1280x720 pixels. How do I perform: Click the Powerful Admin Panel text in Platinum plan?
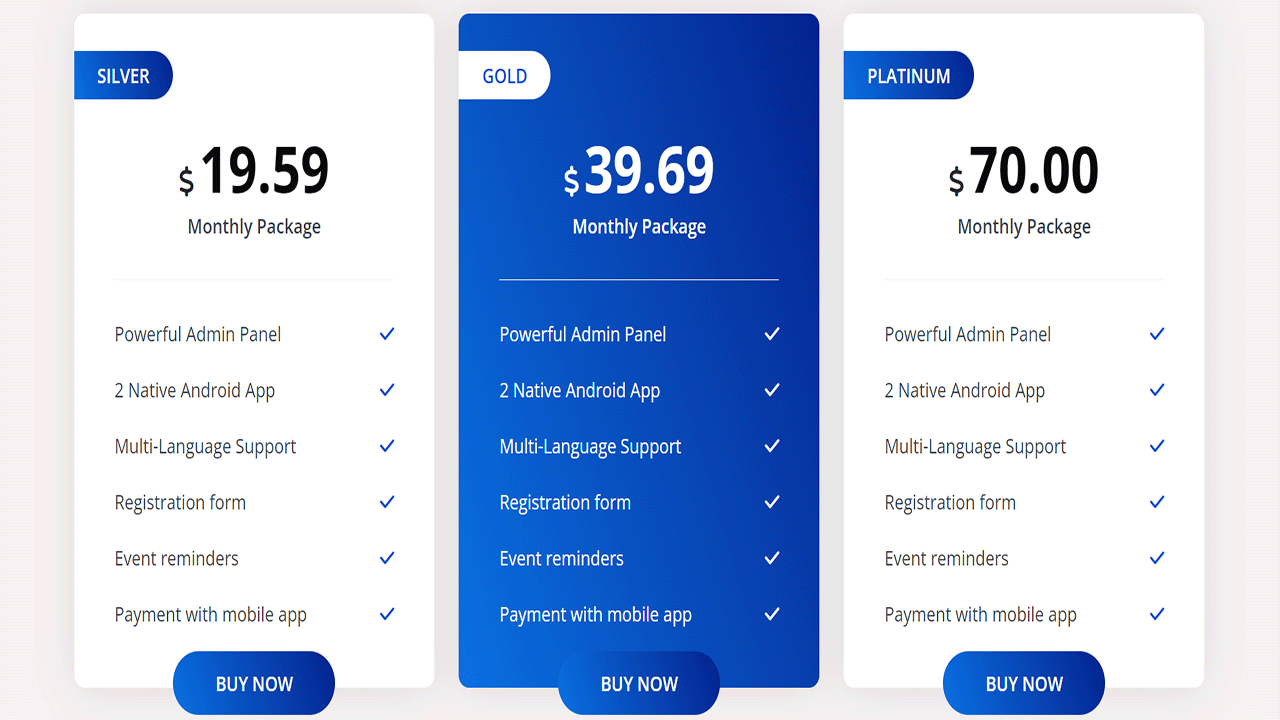pyautogui.click(x=967, y=334)
